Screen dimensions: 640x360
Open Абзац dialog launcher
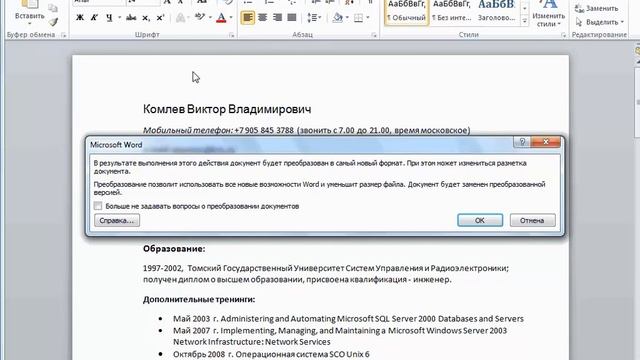click(374, 36)
